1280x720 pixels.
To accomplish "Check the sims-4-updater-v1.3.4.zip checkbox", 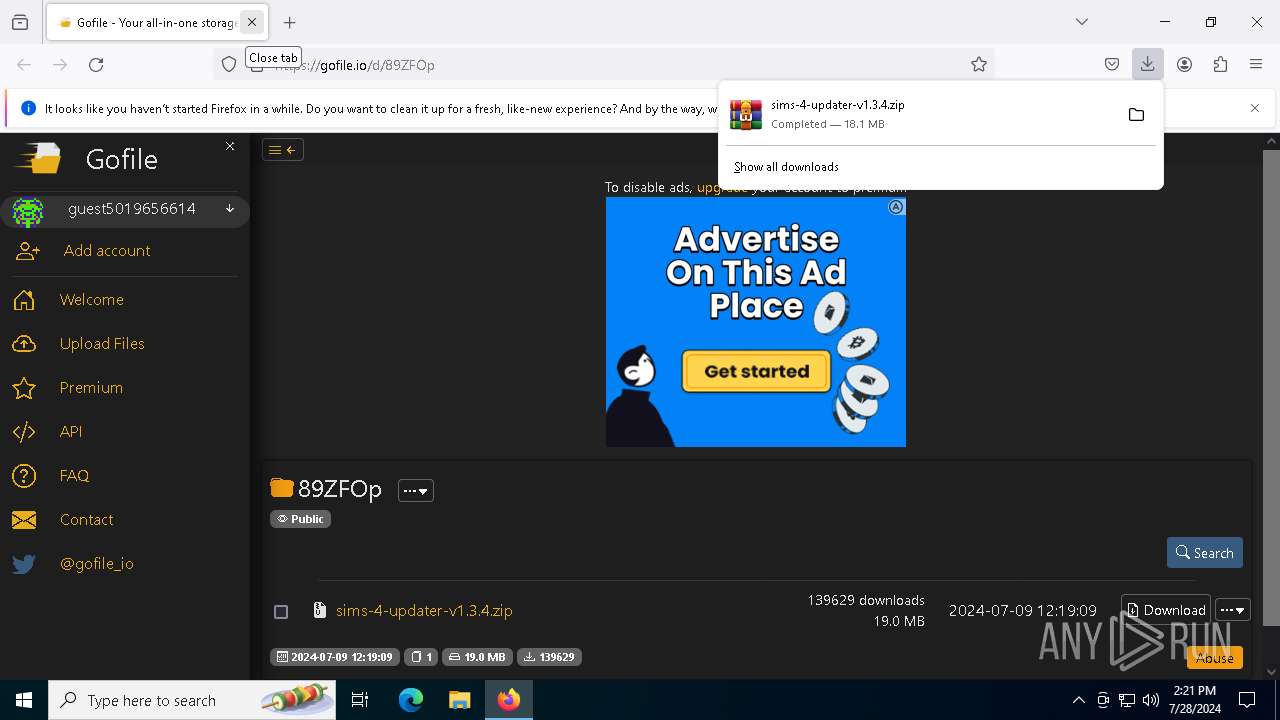I will (281, 611).
